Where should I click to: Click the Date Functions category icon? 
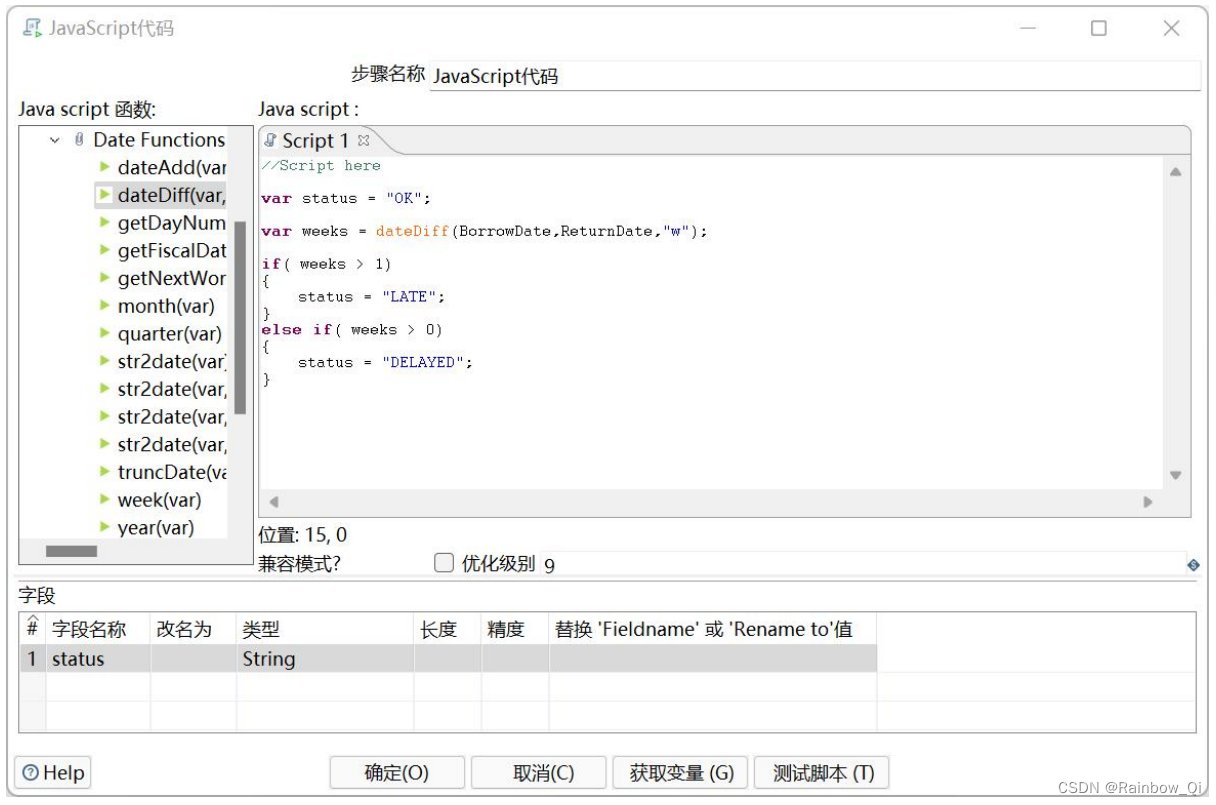click(x=80, y=140)
